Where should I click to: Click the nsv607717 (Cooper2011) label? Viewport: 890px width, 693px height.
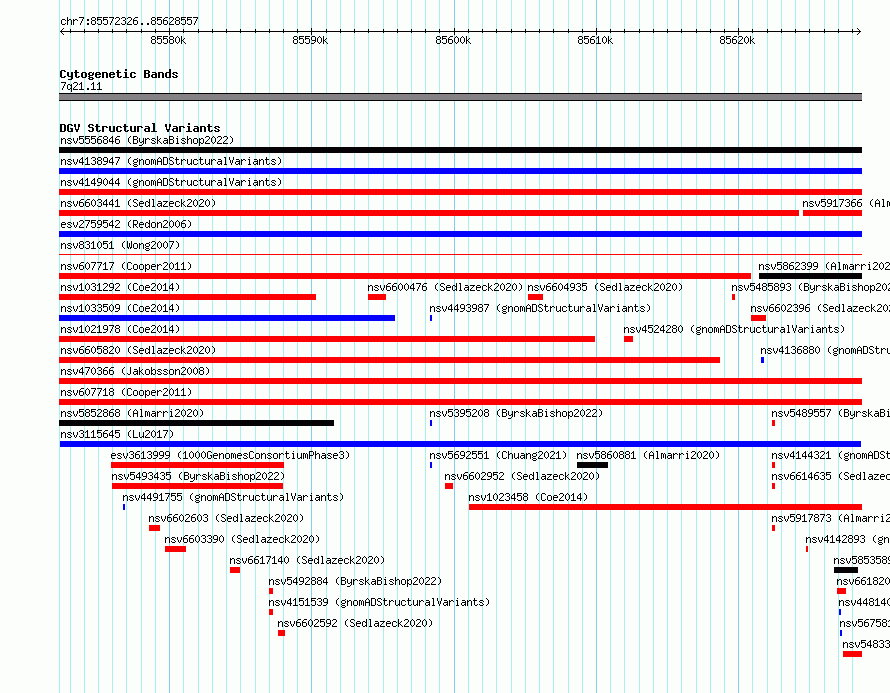(126, 266)
